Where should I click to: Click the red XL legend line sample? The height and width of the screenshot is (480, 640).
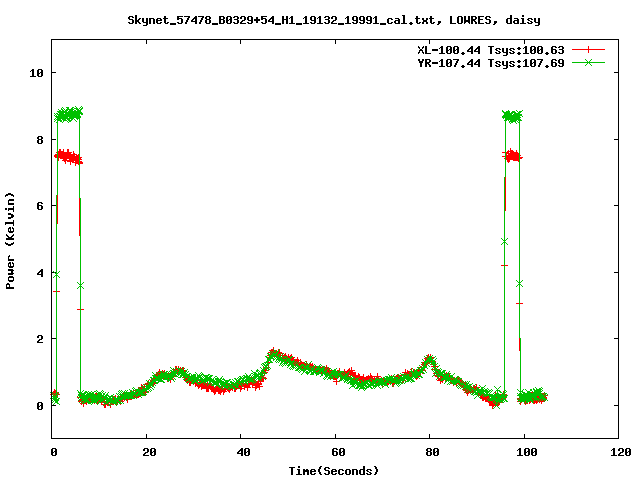coord(588,50)
